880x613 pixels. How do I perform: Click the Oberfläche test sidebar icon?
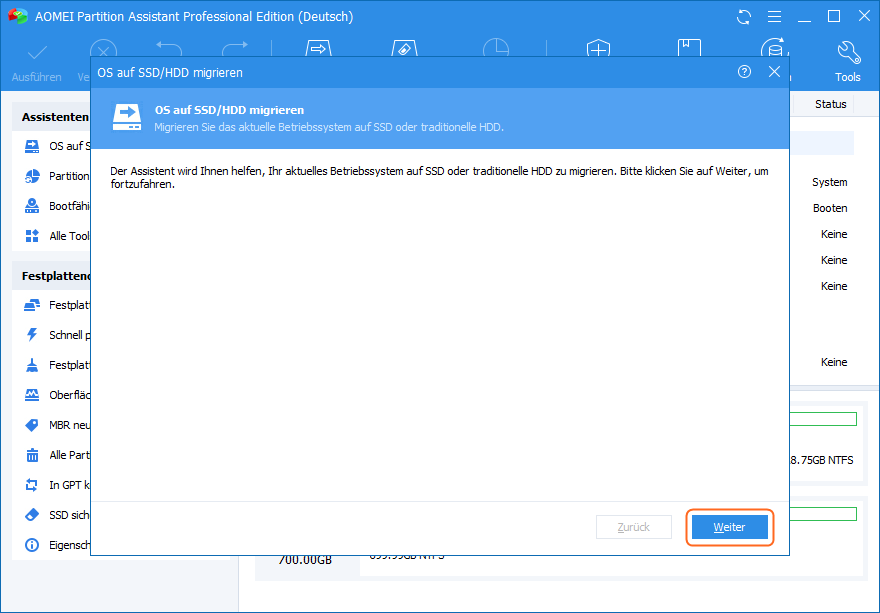point(32,395)
